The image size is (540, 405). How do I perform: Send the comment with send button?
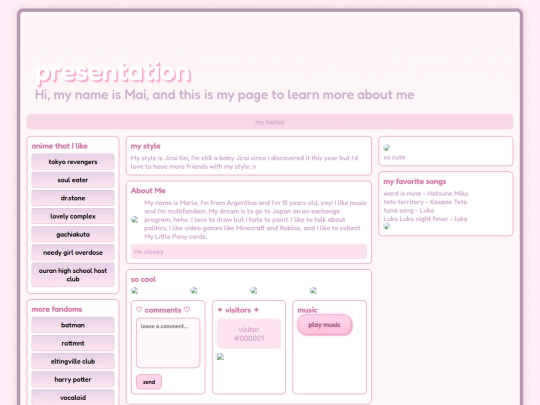point(149,382)
